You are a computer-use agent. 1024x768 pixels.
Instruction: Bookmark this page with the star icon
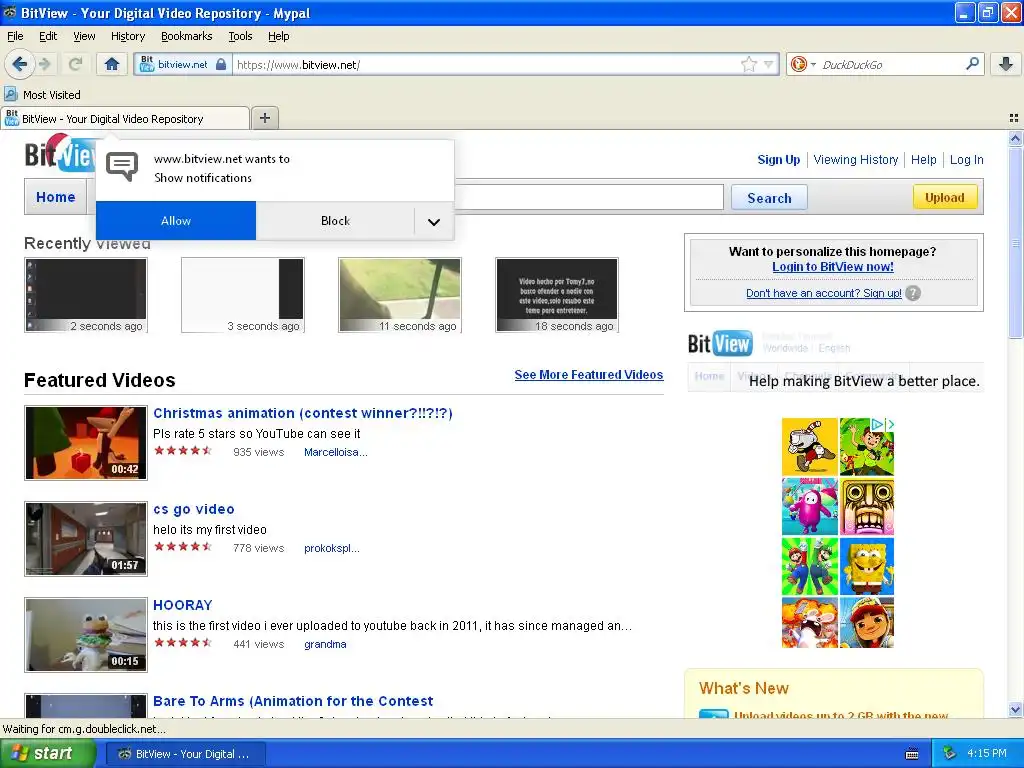click(748, 64)
